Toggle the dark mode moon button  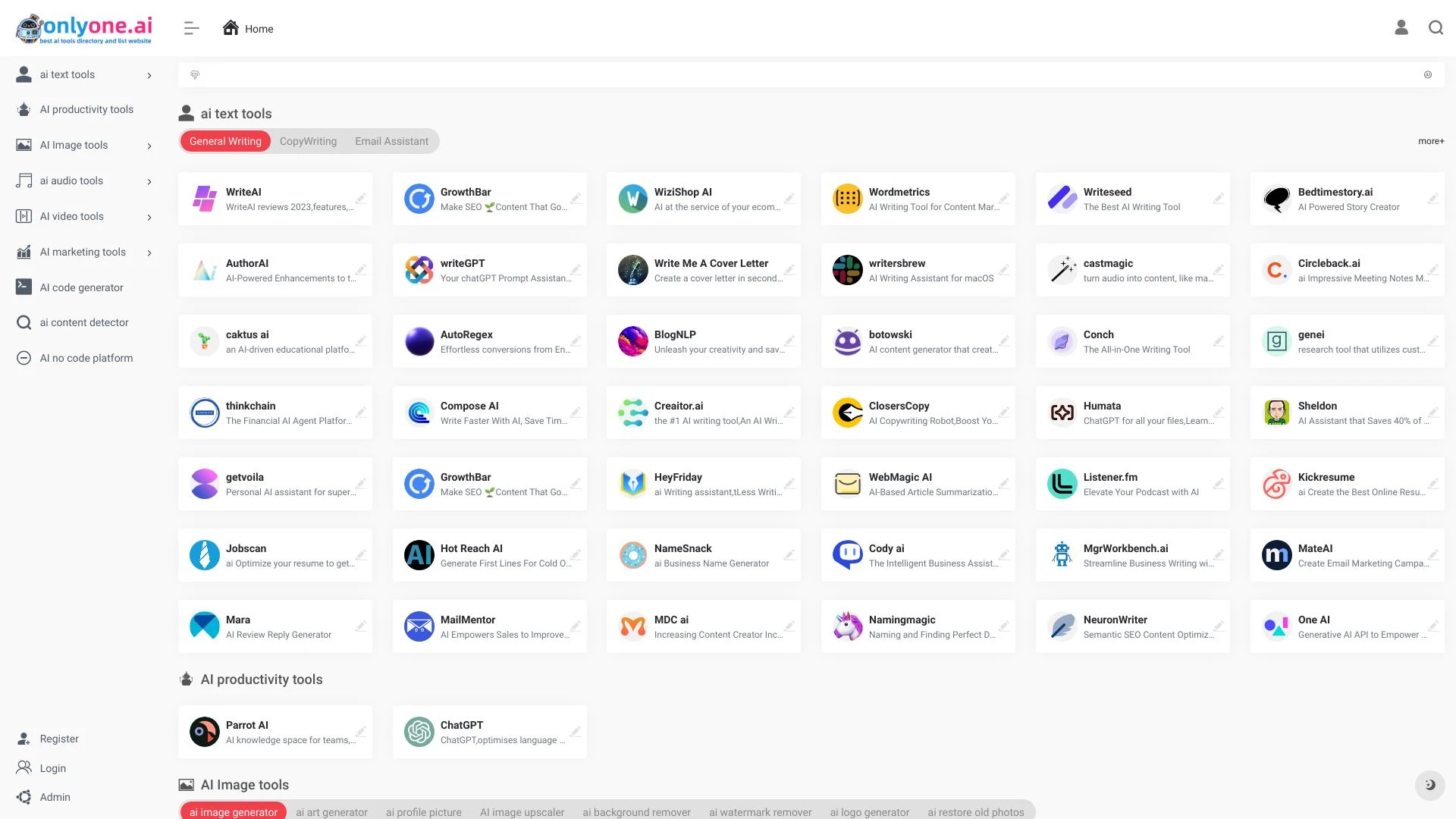tap(1429, 785)
